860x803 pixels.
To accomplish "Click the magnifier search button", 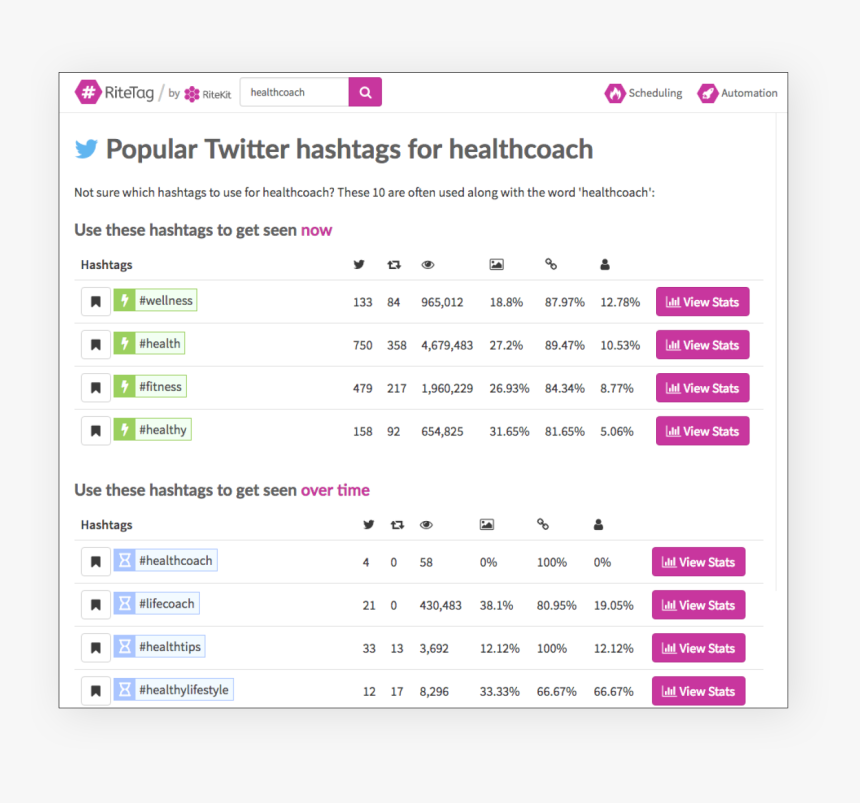I will 365,92.
